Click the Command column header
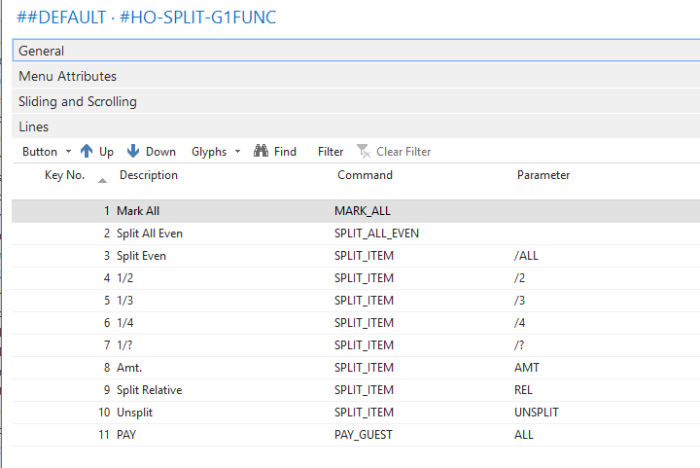 (x=364, y=176)
